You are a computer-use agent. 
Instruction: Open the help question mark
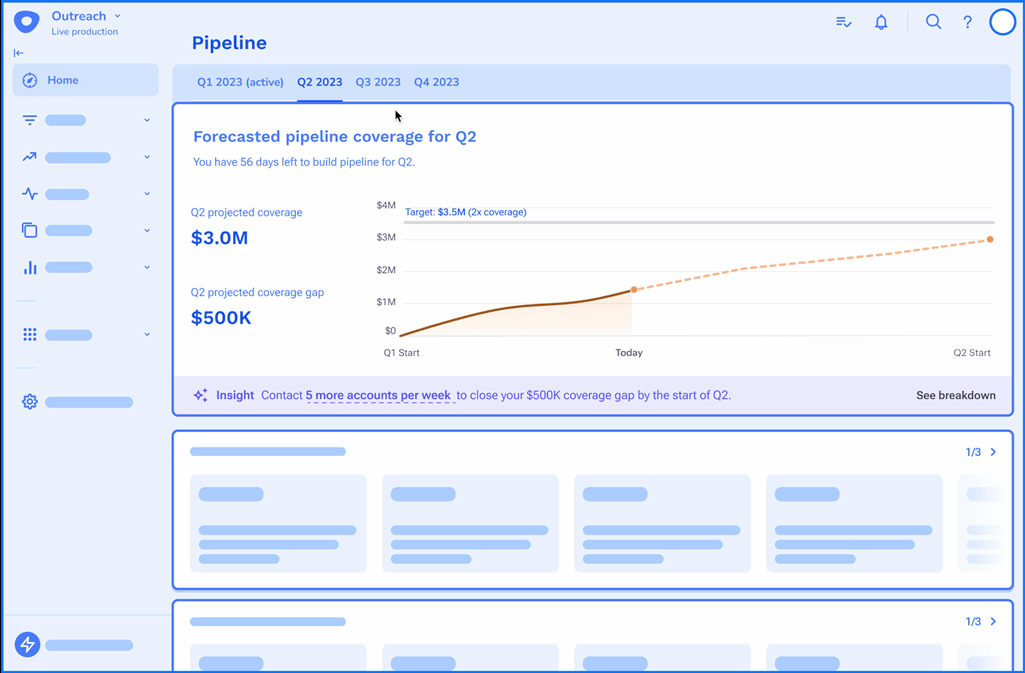pos(967,21)
